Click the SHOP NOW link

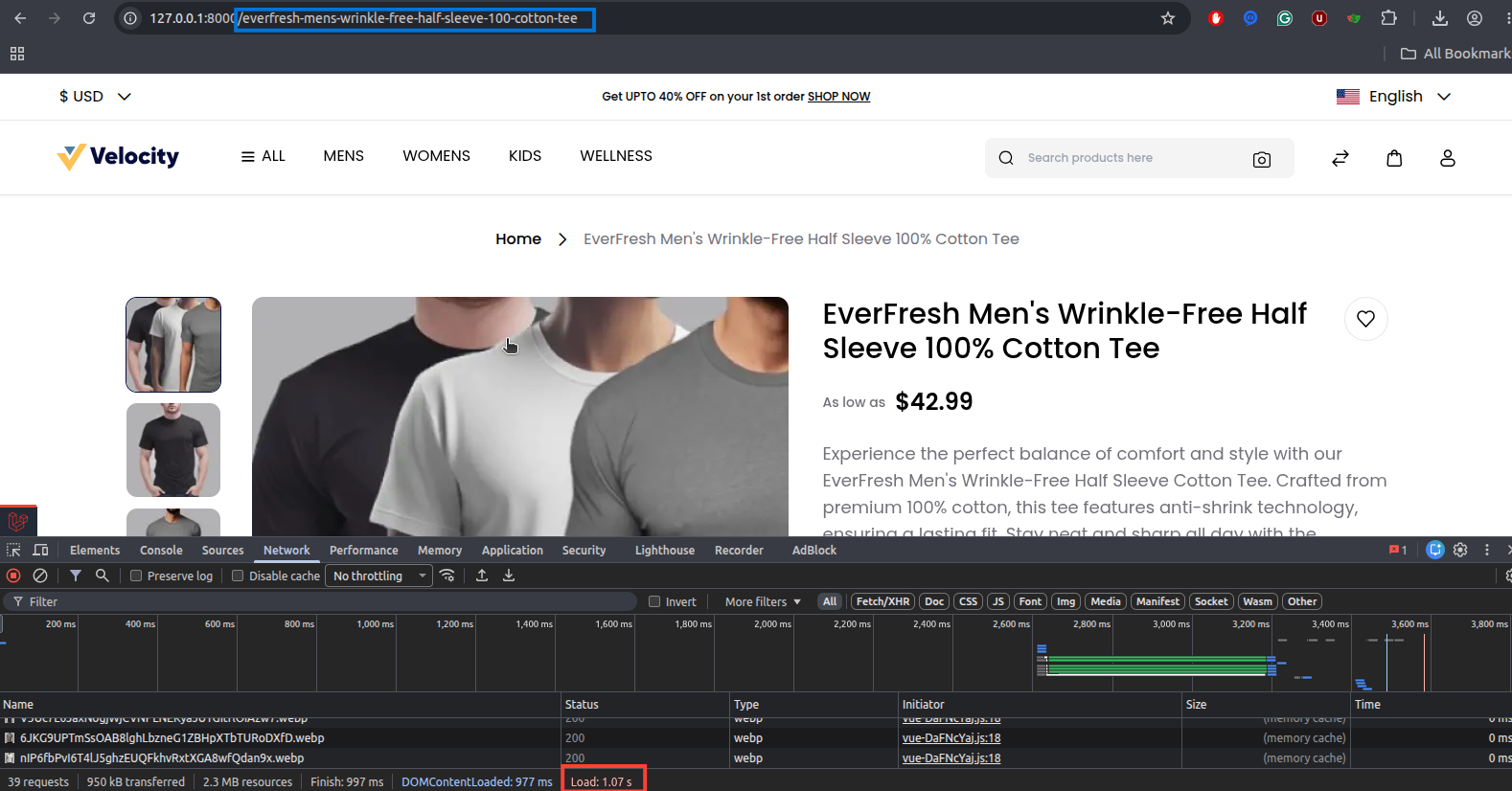point(838,97)
